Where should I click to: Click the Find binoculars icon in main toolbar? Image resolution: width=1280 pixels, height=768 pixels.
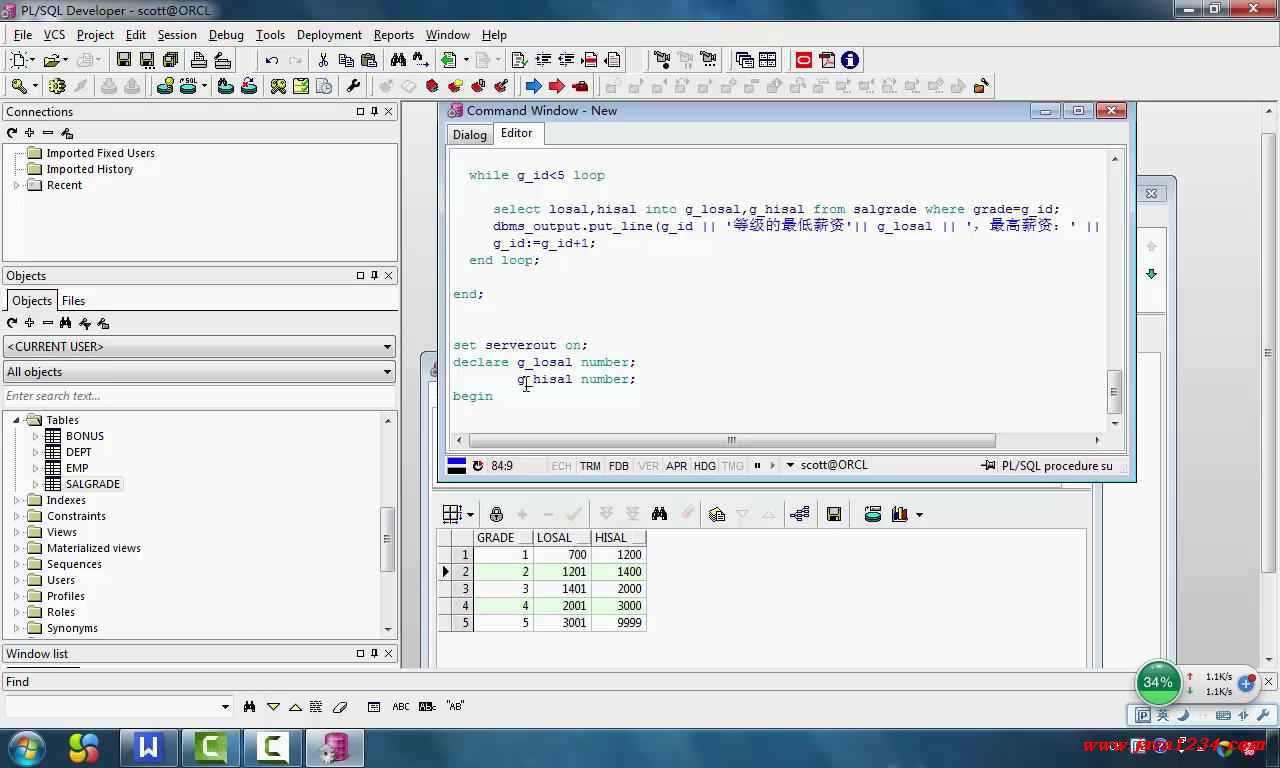[x=398, y=60]
